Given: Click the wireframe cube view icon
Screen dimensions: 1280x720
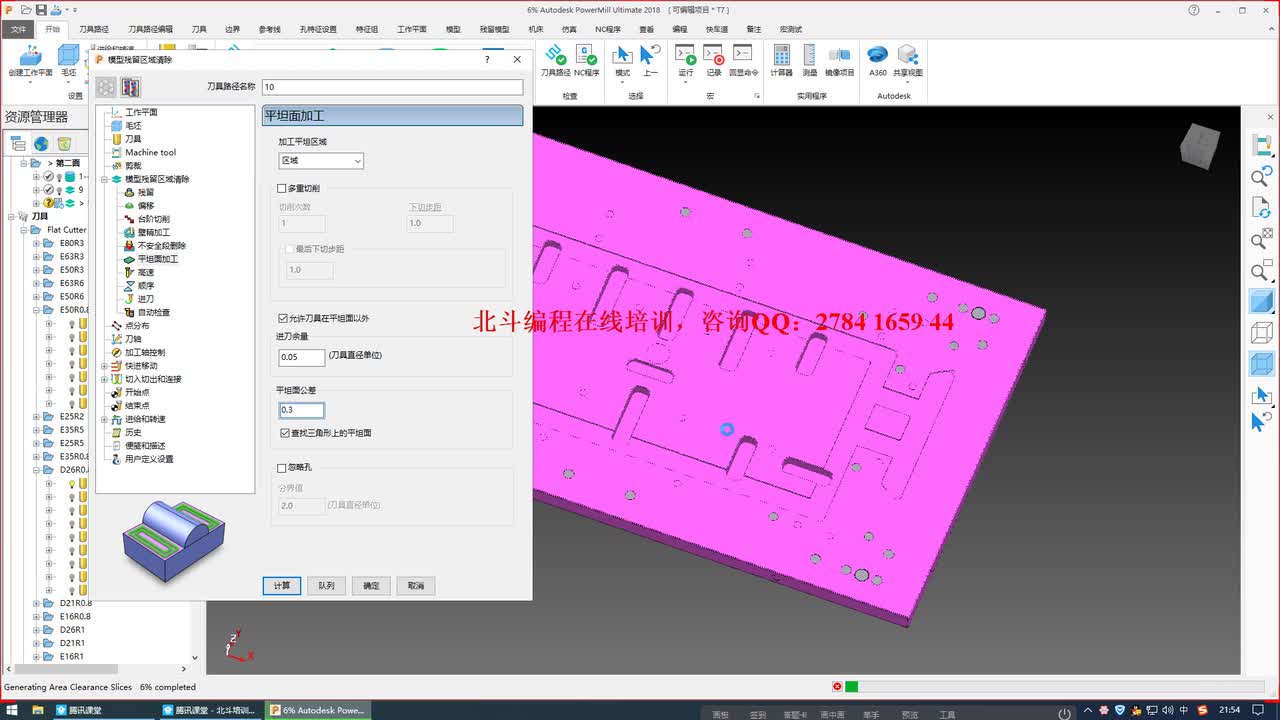Looking at the screenshot, I should 1261,333.
